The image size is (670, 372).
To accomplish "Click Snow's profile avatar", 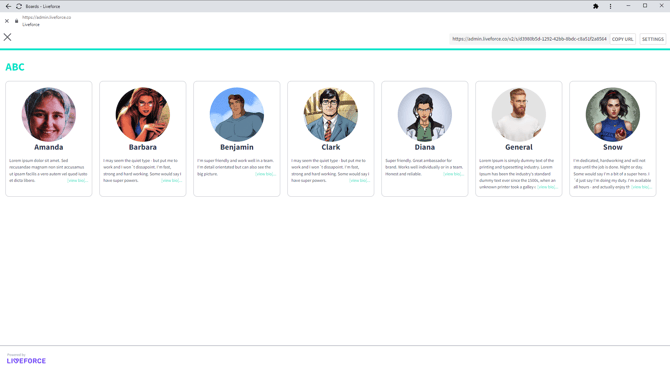I will pos(613,114).
